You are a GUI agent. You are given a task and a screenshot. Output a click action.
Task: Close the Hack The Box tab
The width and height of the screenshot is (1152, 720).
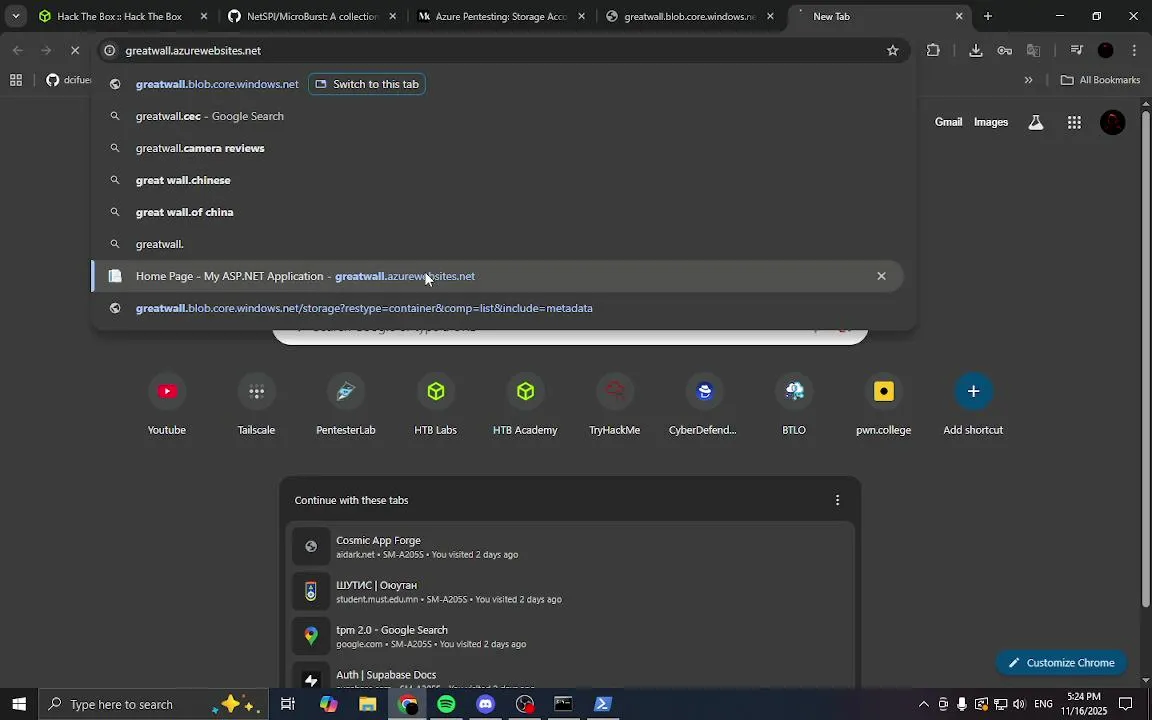[x=204, y=16]
